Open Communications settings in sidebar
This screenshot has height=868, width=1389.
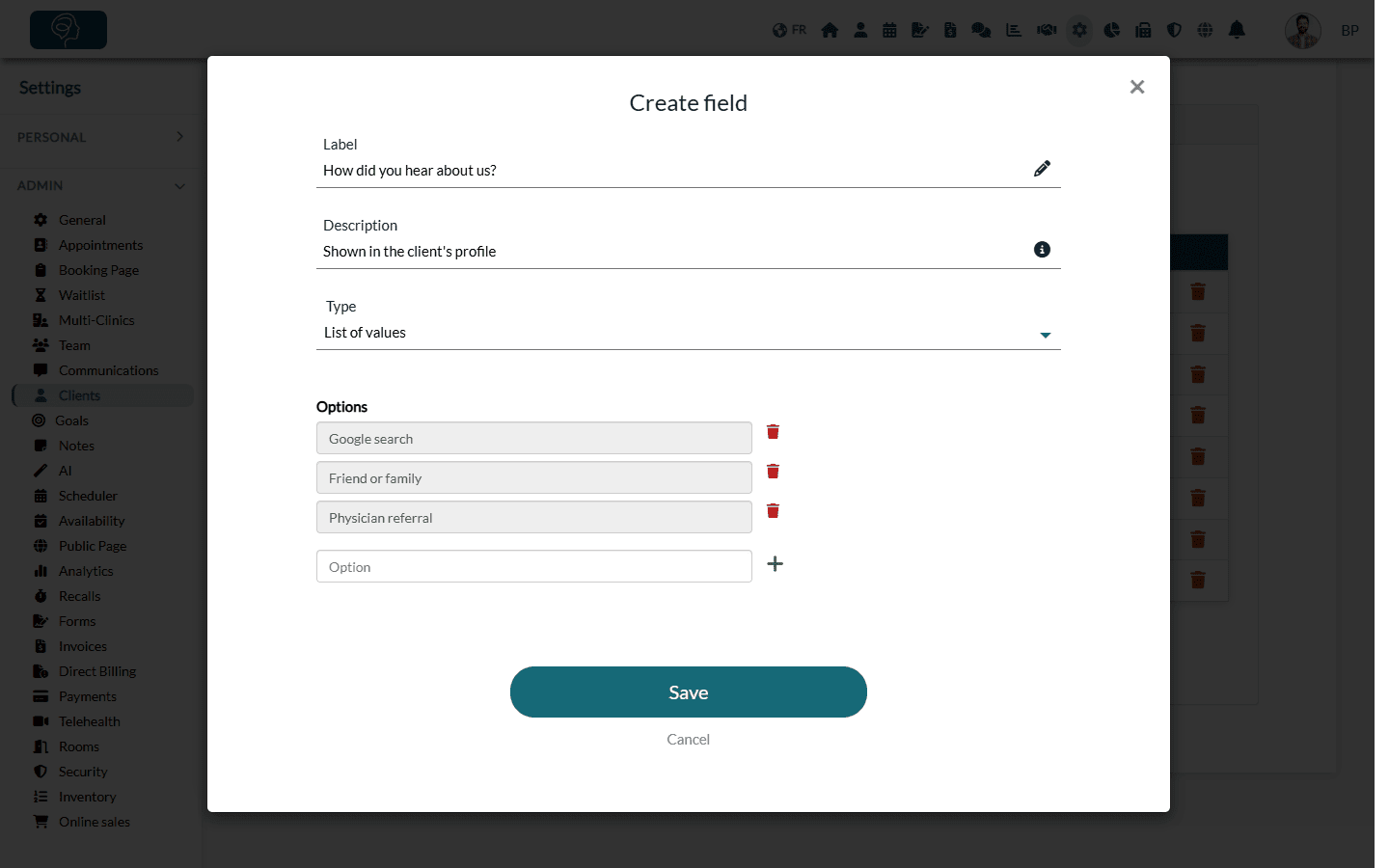tap(108, 370)
